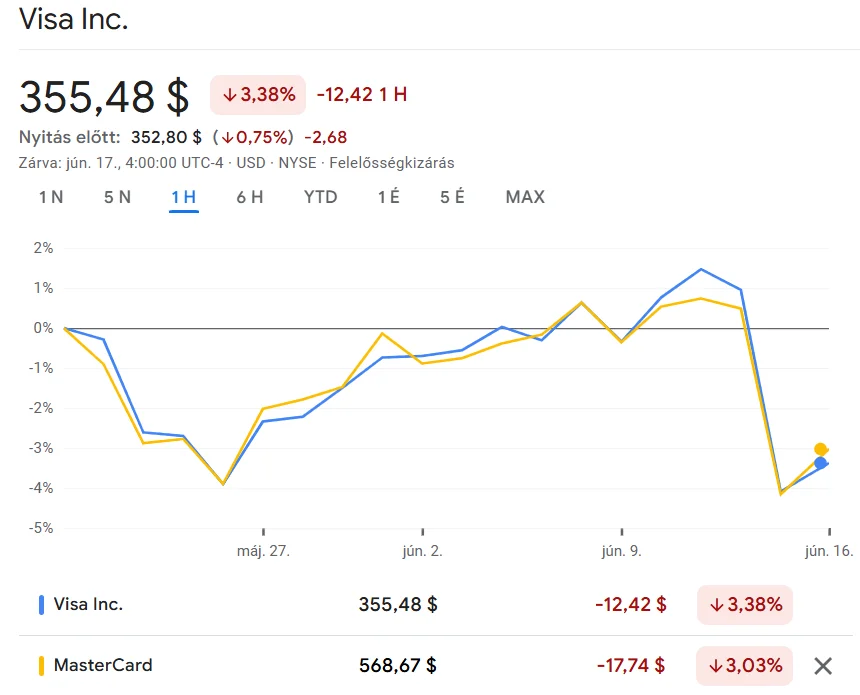Click the jún. 16. date axis label
Image resolution: width=860 pixels, height=695 pixels.
pos(829,551)
